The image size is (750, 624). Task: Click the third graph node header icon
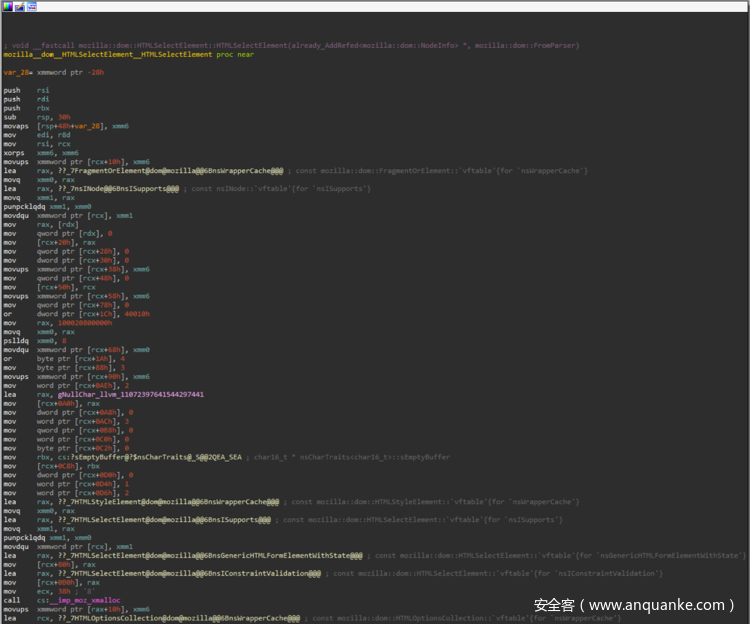(x=32, y=6)
